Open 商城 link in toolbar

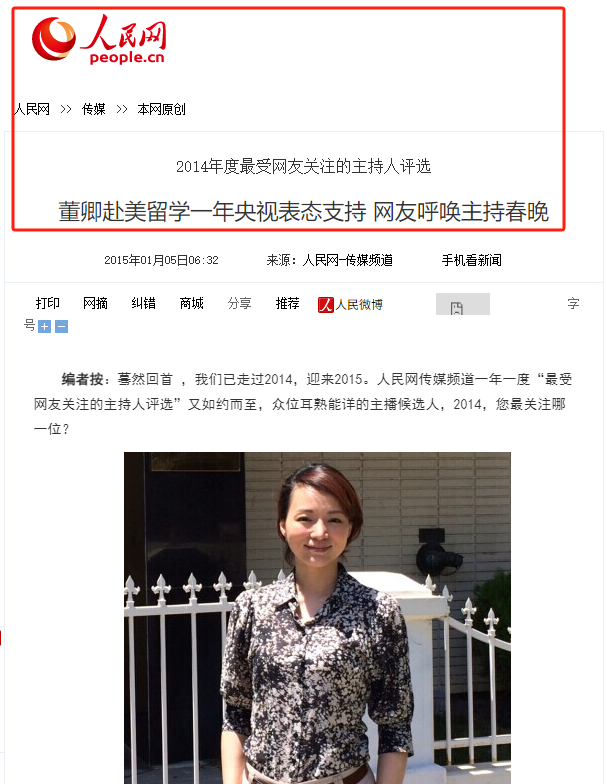(192, 303)
